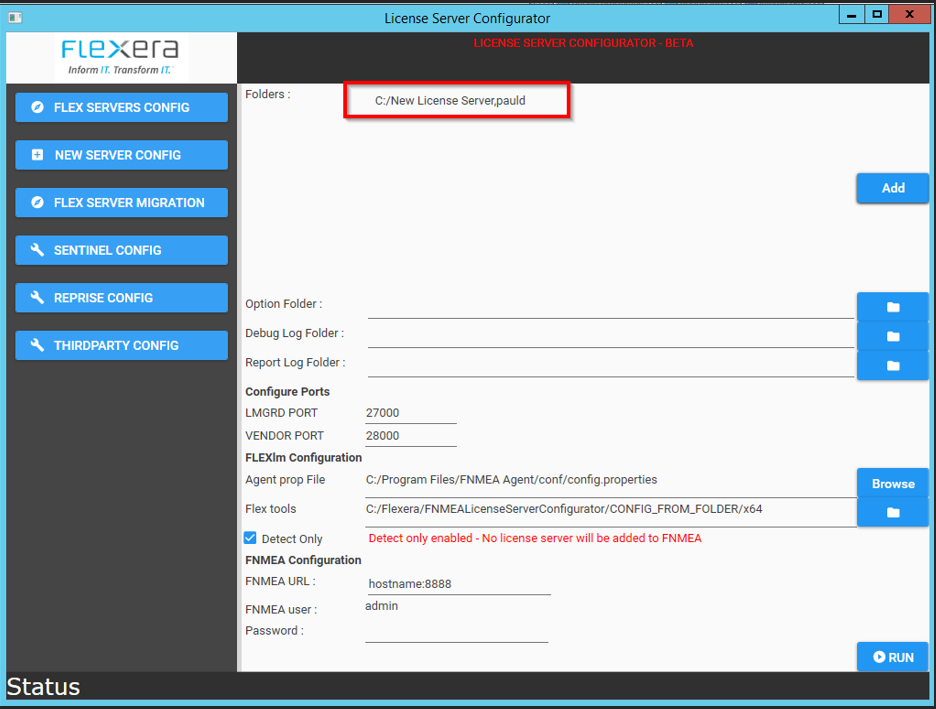Click the play icon on the RUN button
The height and width of the screenshot is (709, 936).
coord(879,657)
